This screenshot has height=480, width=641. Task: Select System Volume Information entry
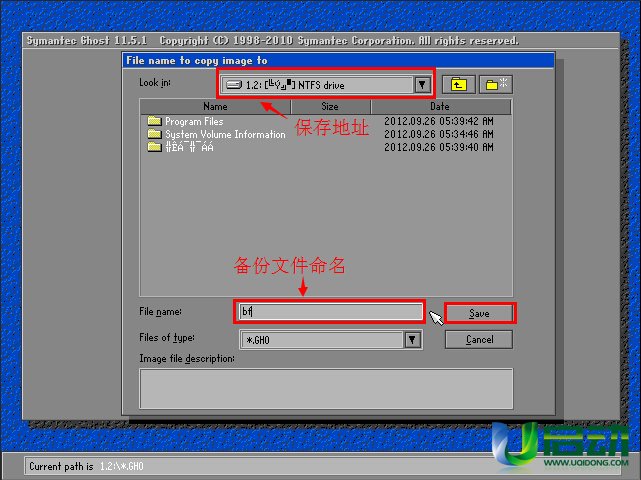(225, 135)
